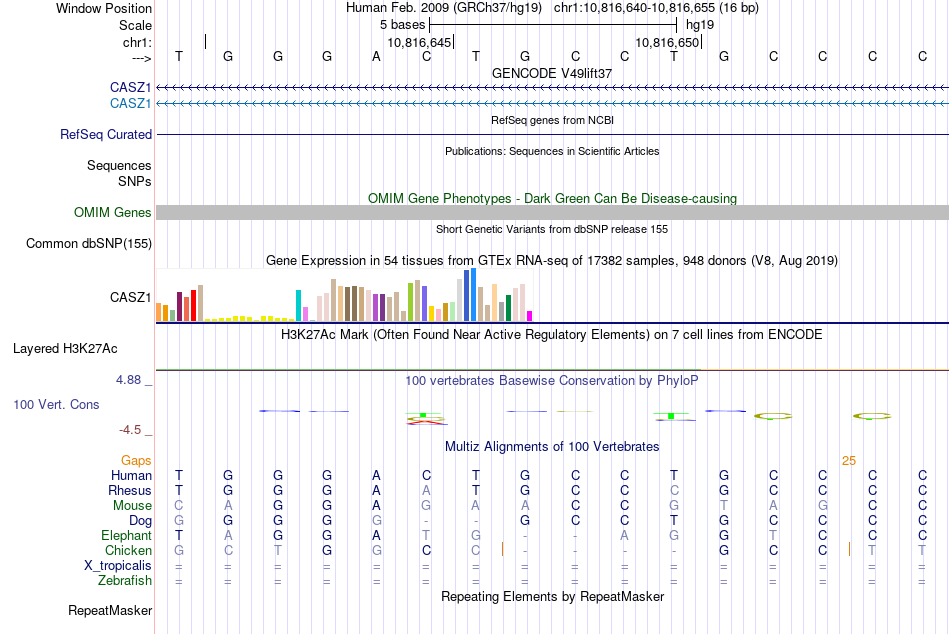Click the cyan bar in GTEx CASZ1 chart

(x=298, y=305)
